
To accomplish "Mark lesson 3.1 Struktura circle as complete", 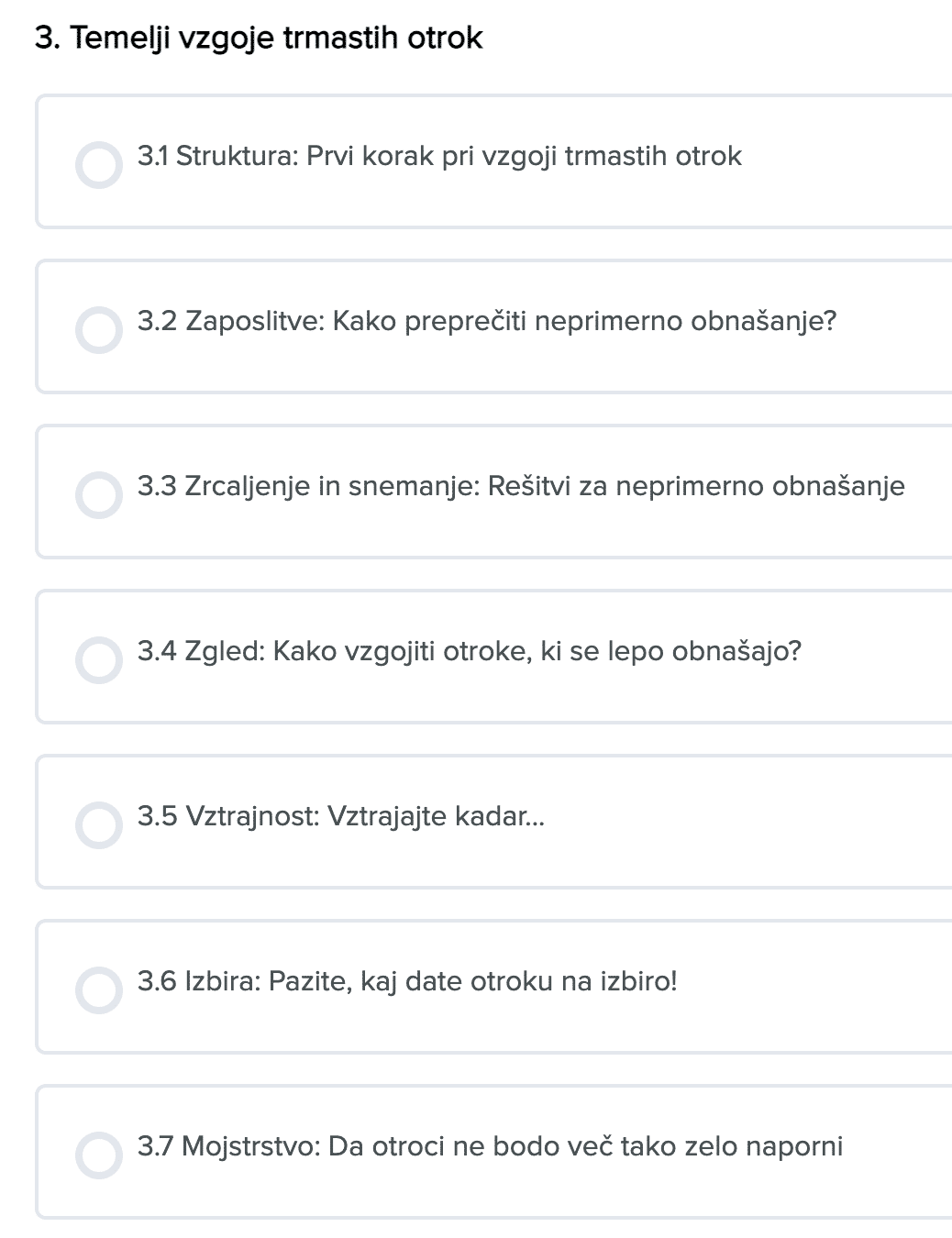I will [x=99, y=165].
